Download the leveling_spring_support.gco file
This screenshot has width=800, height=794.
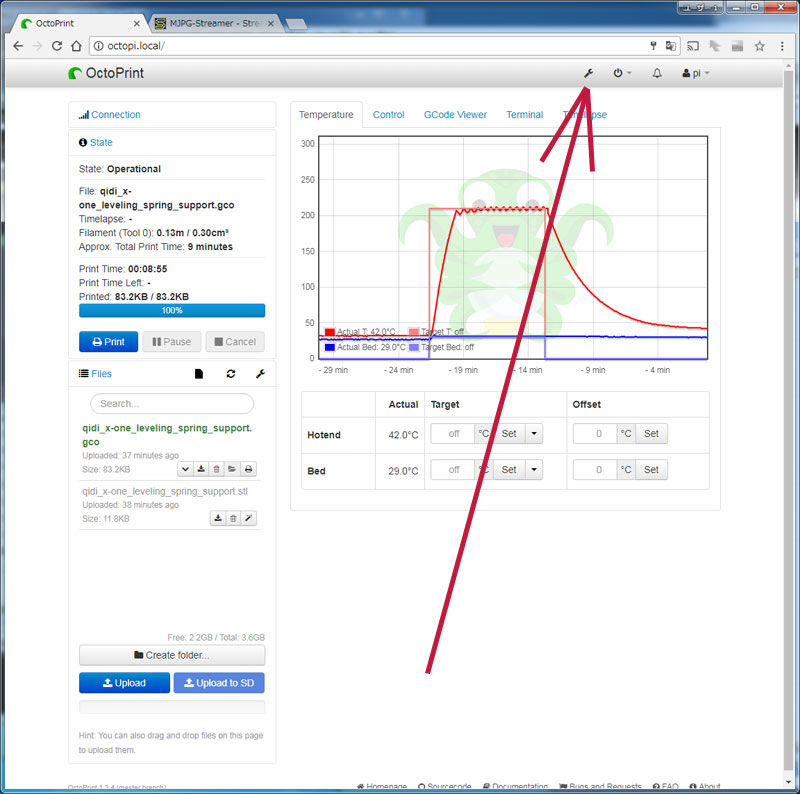pos(201,469)
